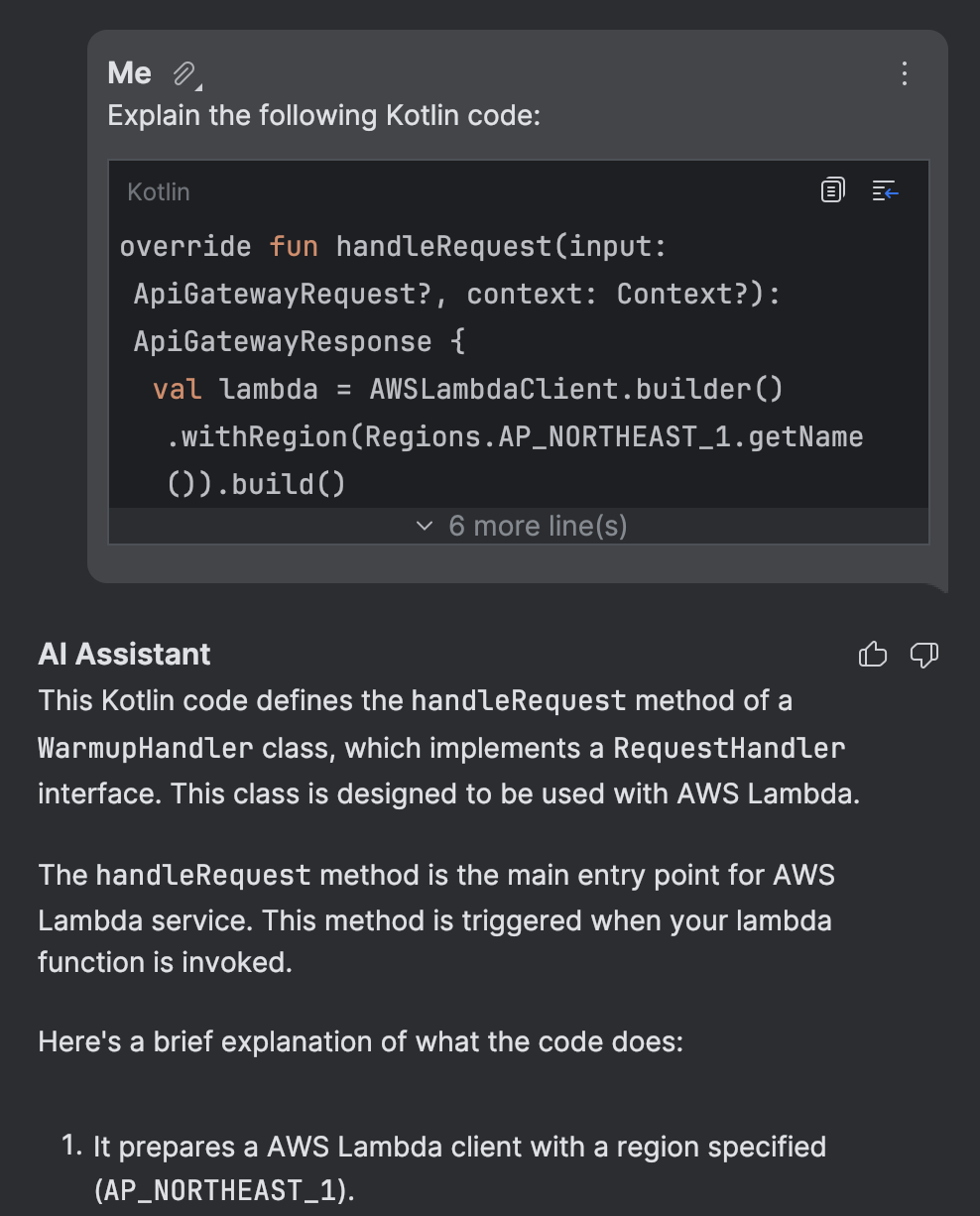Click 'handleRequest' in the second response paragraph
This screenshot has width=980, height=1216.
point(203,875)
